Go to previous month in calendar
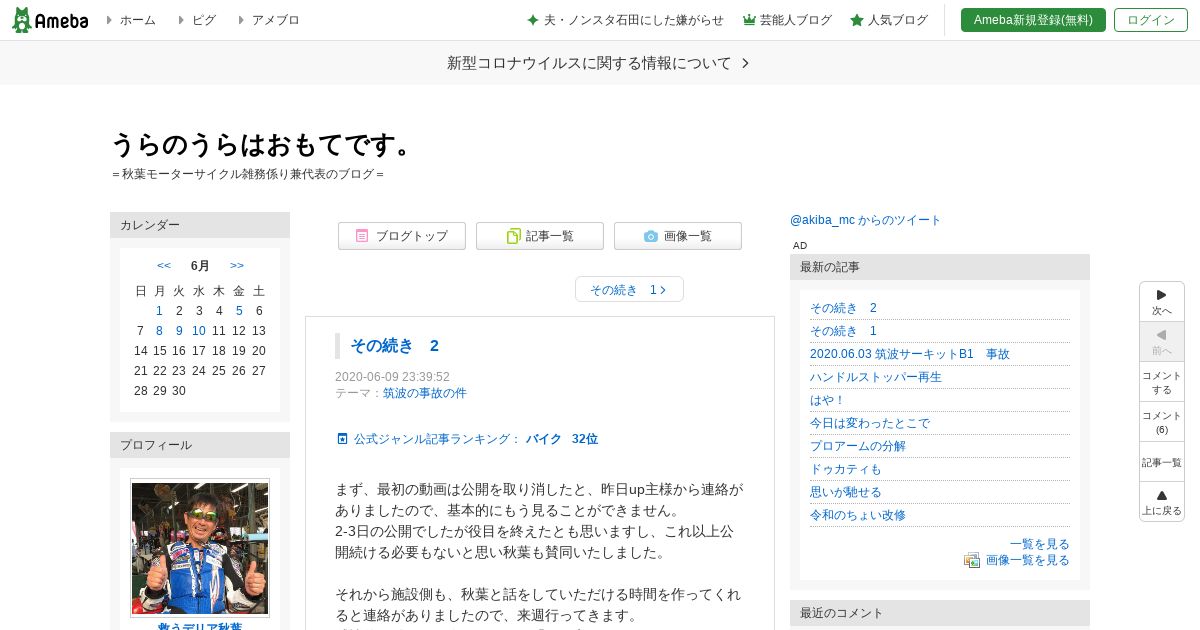Image resolution: width=1200 pixels, height=630 pixels. coord(164,265)
